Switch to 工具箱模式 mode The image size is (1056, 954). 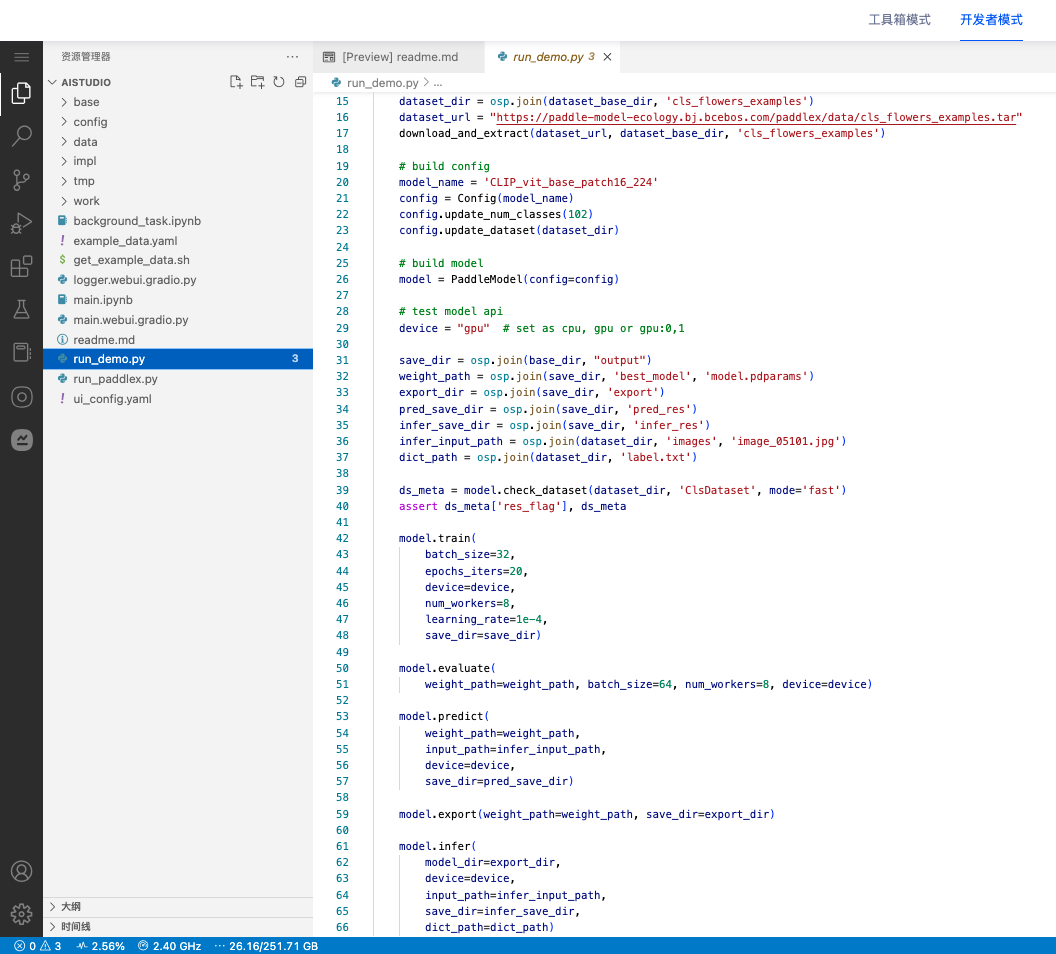[899, 20]
